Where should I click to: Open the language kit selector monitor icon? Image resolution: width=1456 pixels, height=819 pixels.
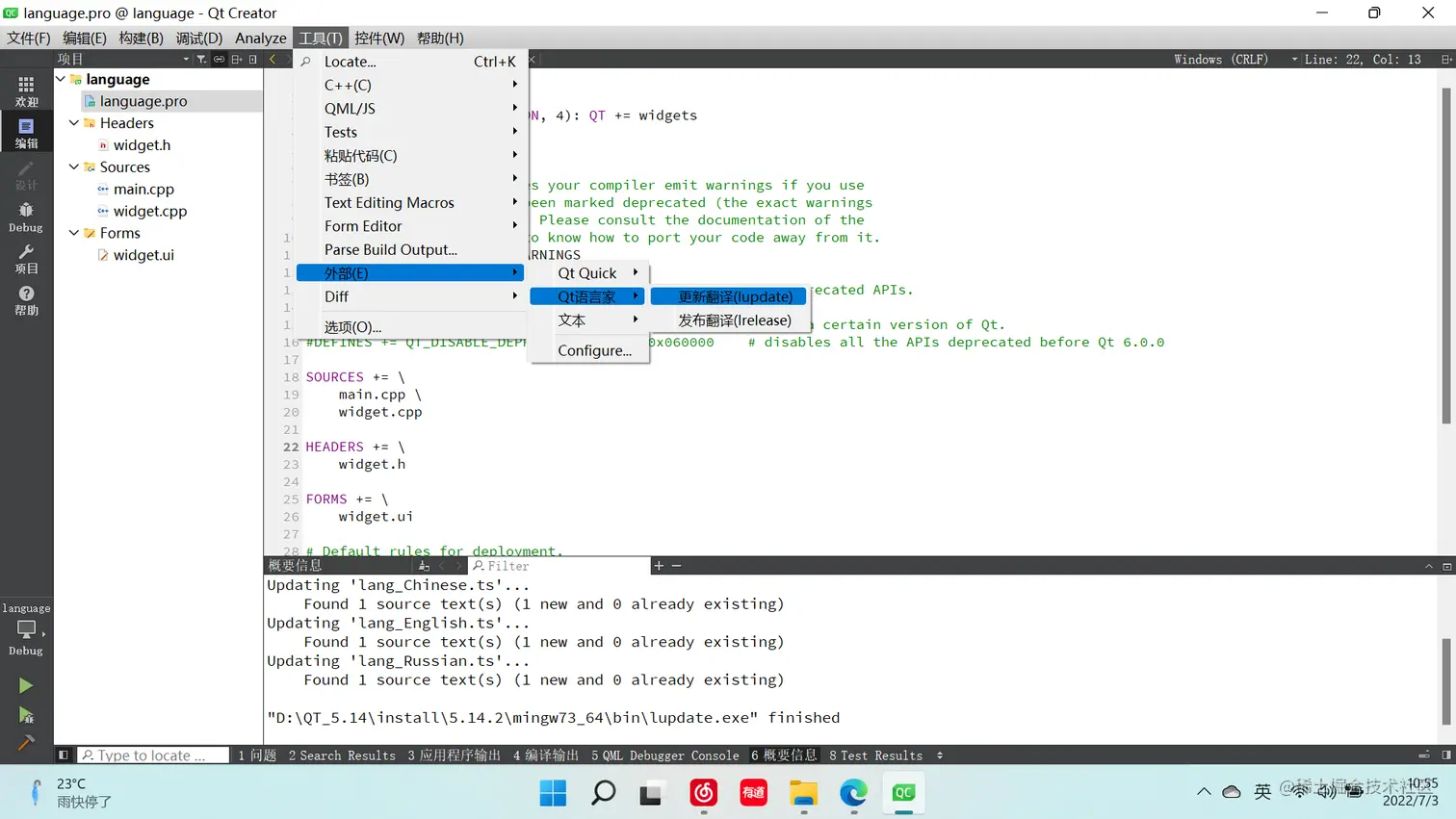point(26,629)
